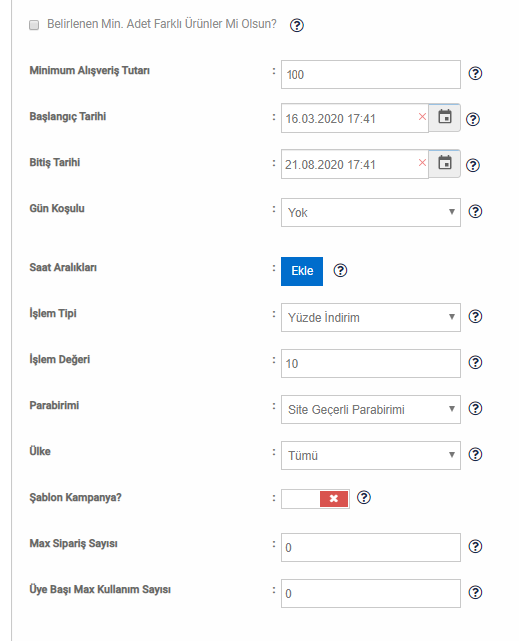Click the İşlem Değeri input field
Image resolution: width=519 pixels, height=641 pixels.
point(371,363)
